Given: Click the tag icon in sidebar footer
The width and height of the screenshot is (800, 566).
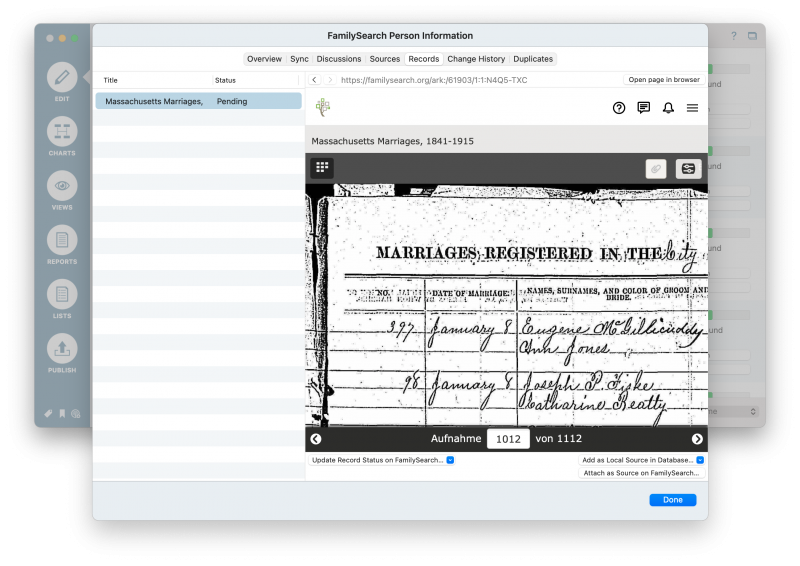Looking at the screenshot, I should pyautogui.click(x=48, y=413).
